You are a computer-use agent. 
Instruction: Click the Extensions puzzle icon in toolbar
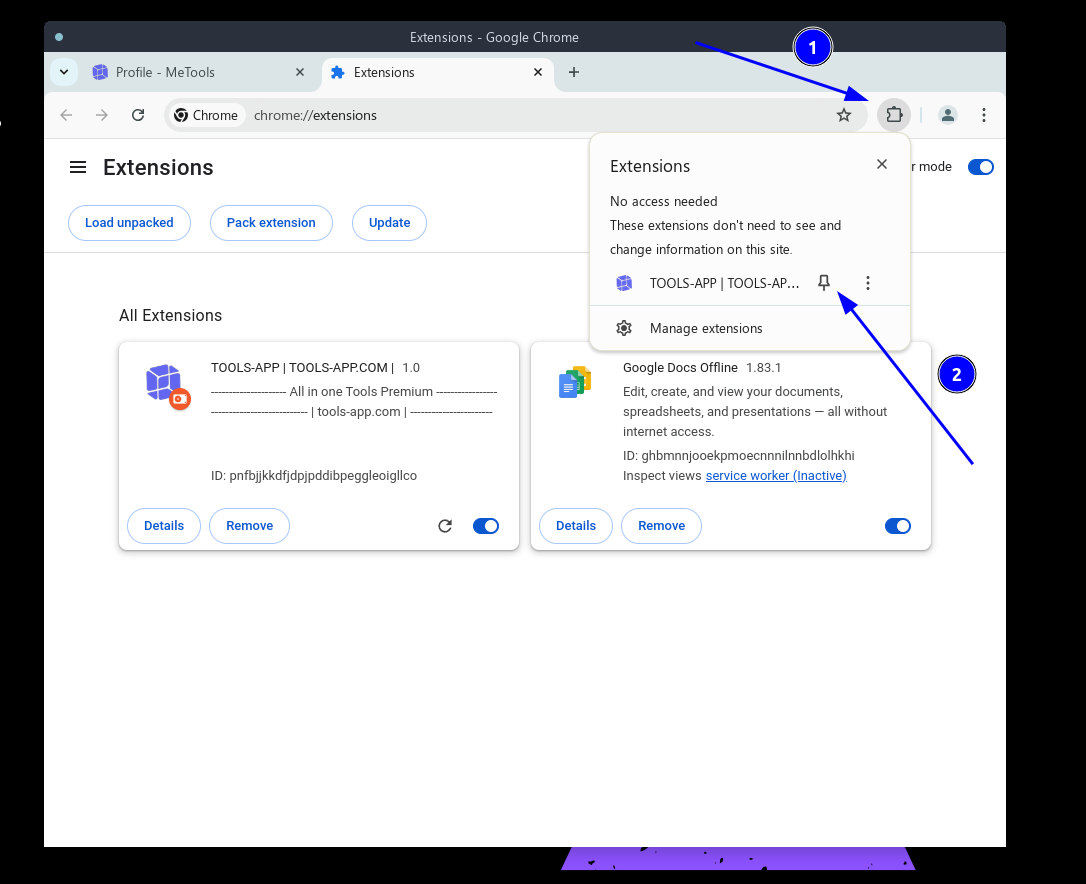coord(894,115)
